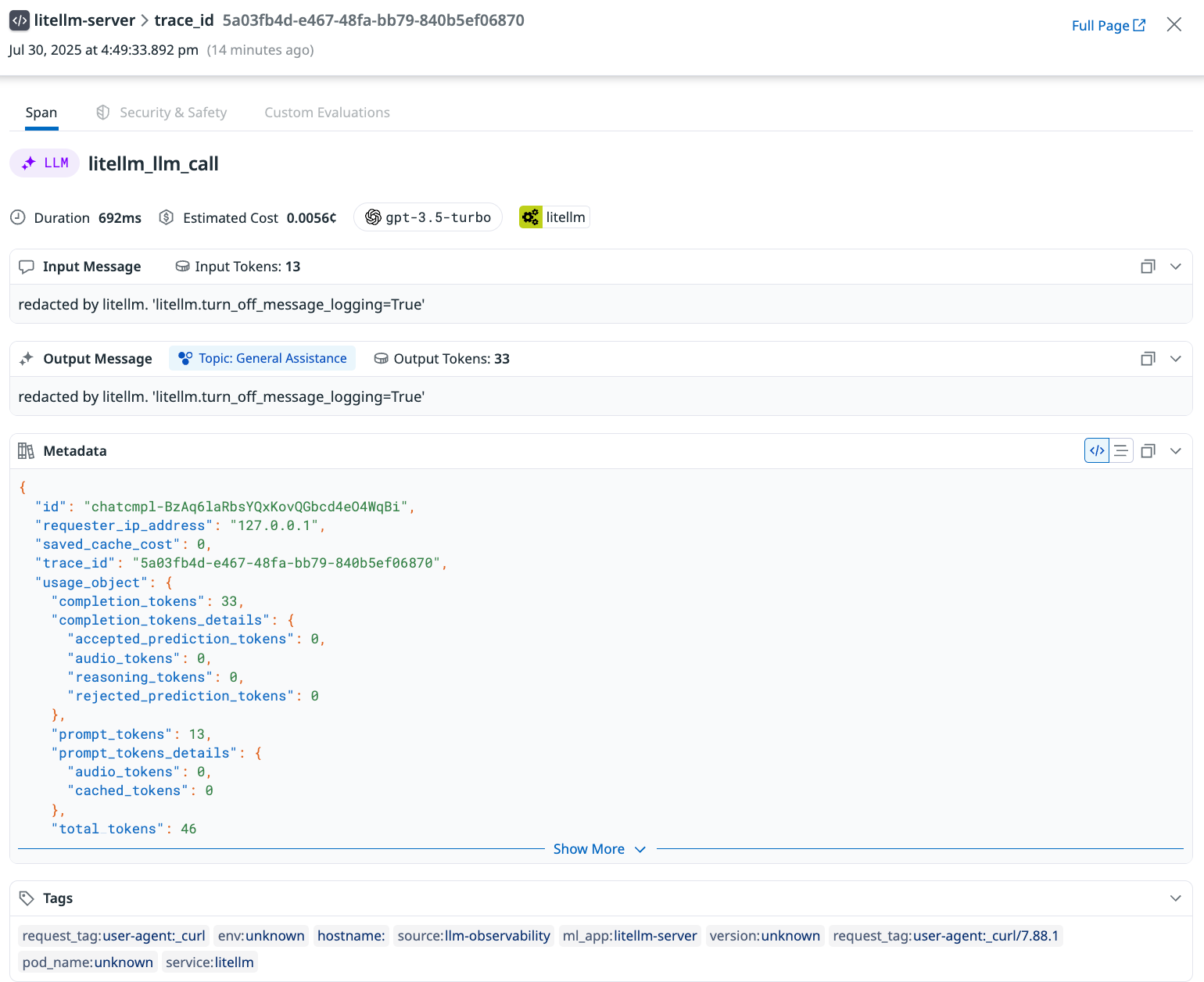Click the code icon next to litellm-server breadcrumb
Image resolution: width=1204 pixels, height=982 pixels.
click(20, 20)
